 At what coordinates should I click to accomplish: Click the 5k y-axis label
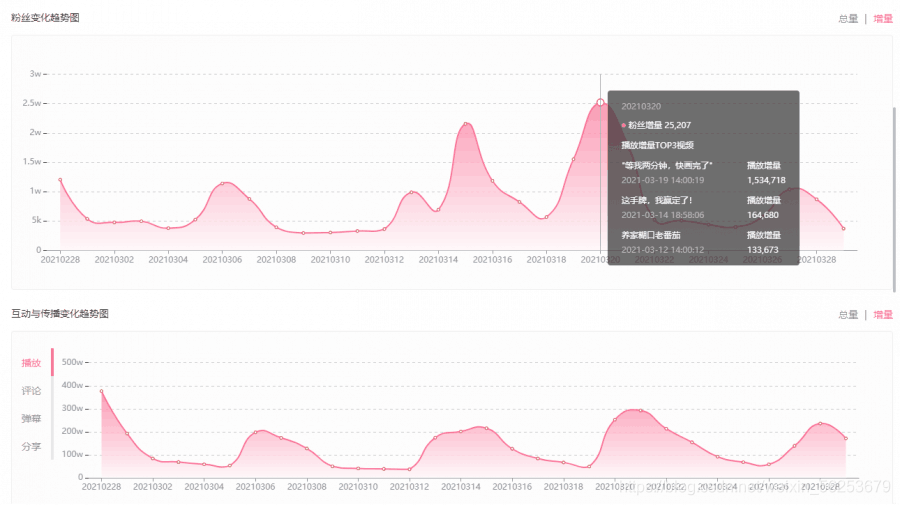(37, 220)
